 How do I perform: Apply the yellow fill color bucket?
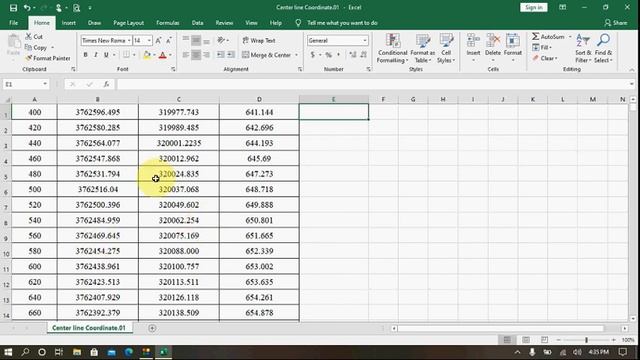[x=147, y=55]
